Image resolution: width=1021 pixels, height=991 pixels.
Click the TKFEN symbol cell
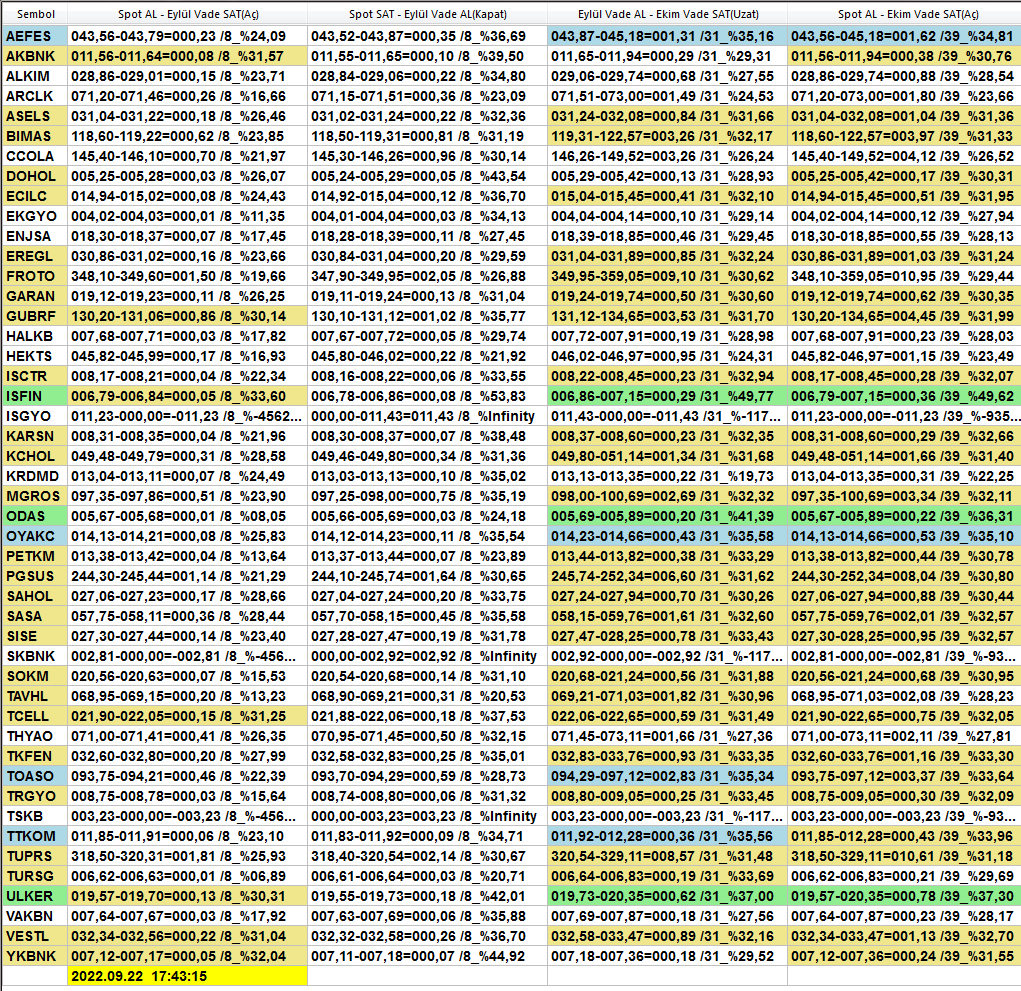35,757
